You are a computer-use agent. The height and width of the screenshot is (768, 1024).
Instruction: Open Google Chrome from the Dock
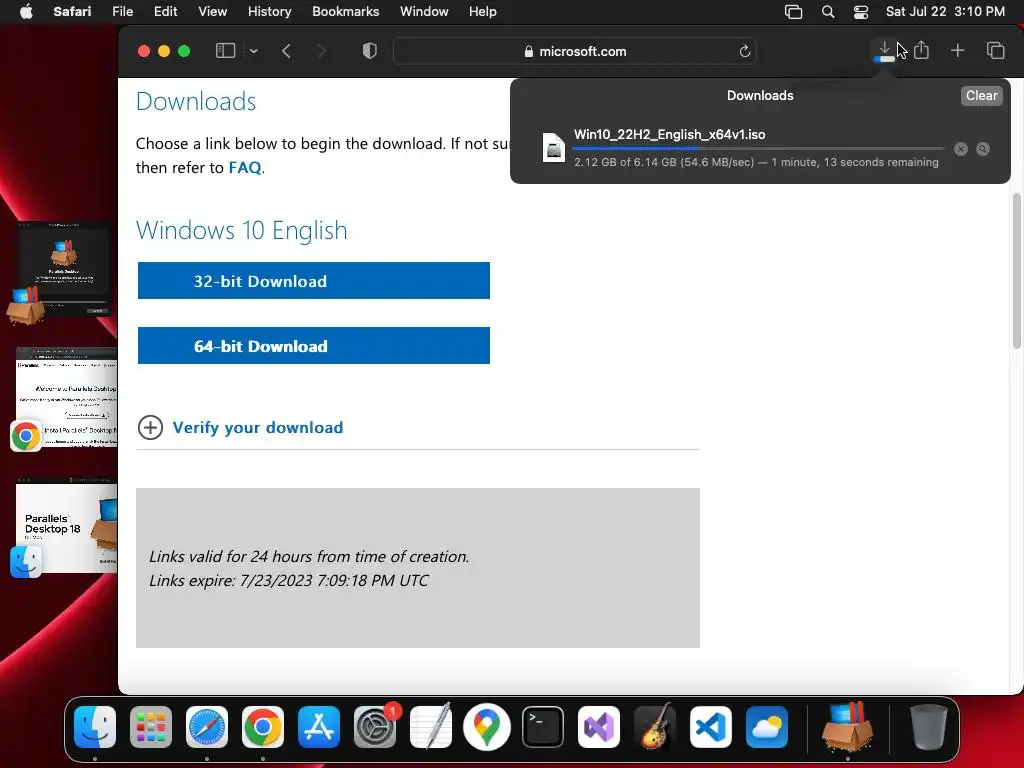coord(263,726)
